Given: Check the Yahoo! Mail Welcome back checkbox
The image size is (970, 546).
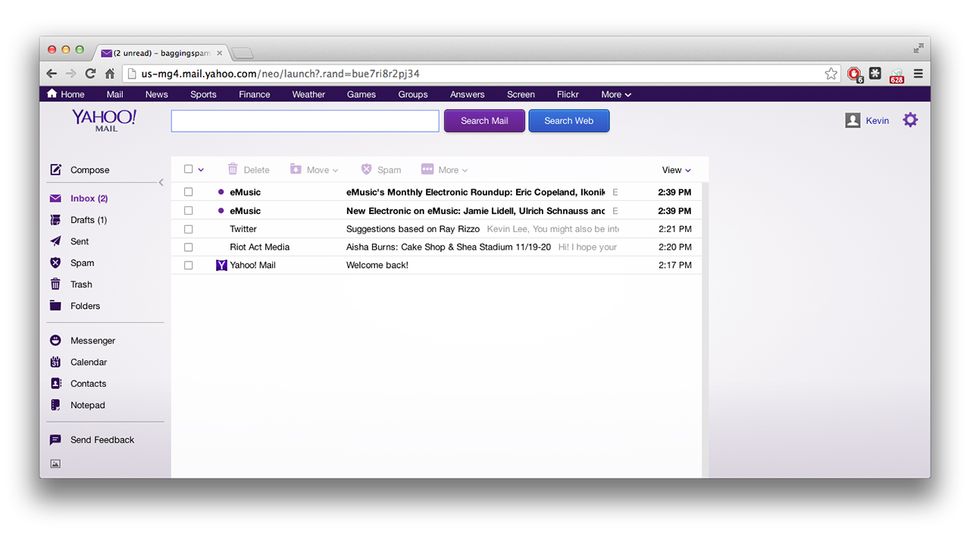Looking at the screenshot, I should coord(188,265).
